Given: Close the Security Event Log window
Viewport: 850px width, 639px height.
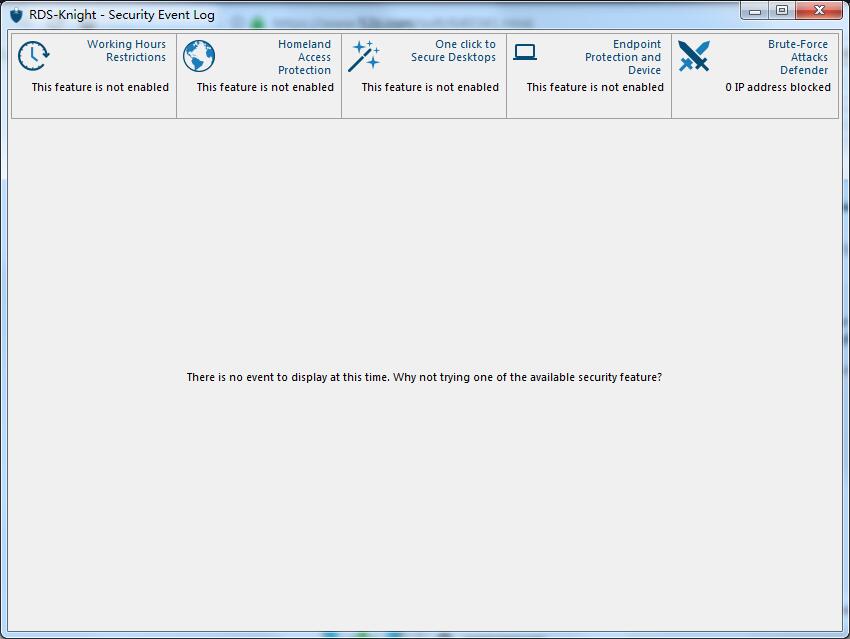Looking at the screenshot, I should tap(819, 10).
